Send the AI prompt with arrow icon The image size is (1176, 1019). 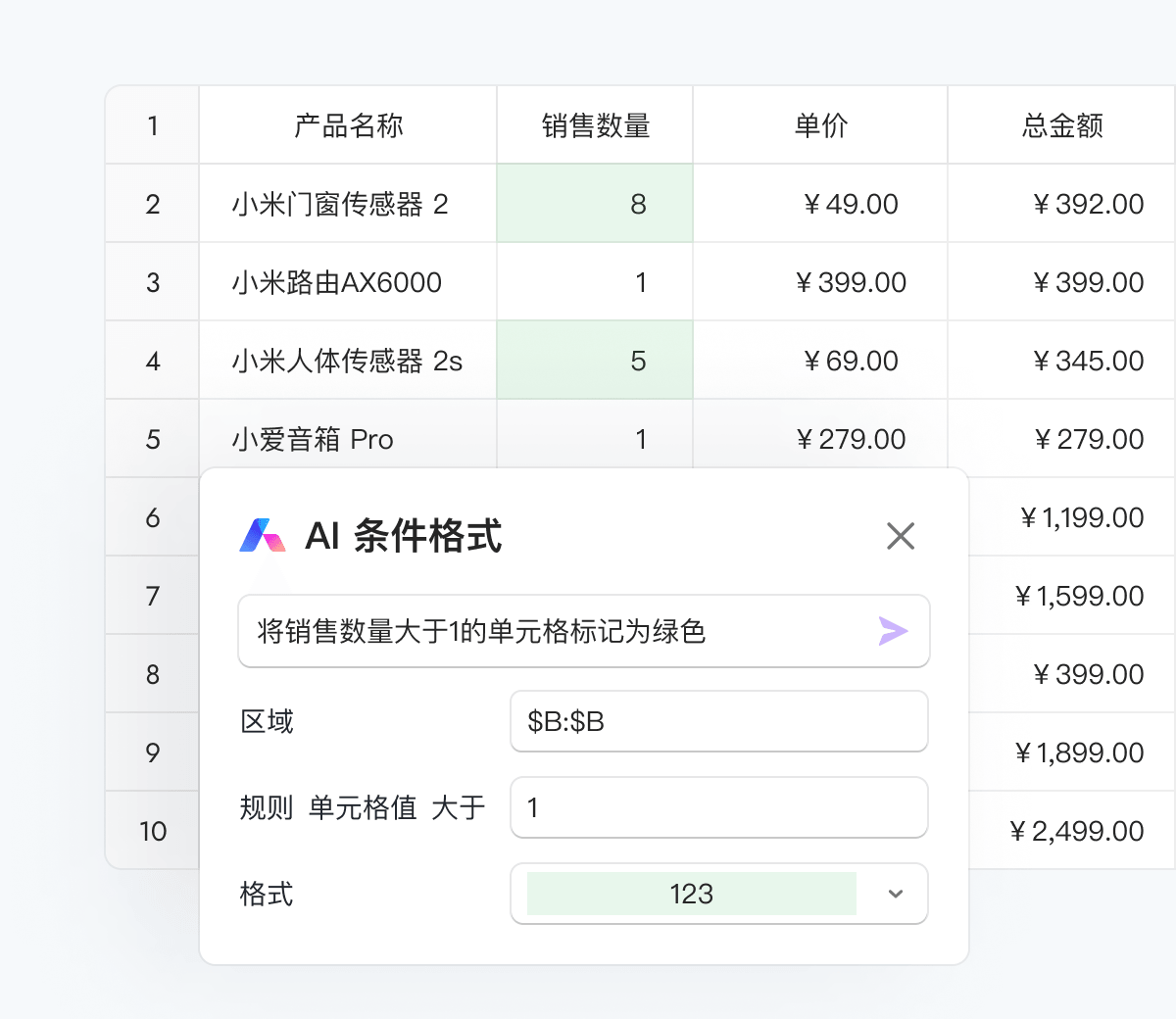coord(893,631)
